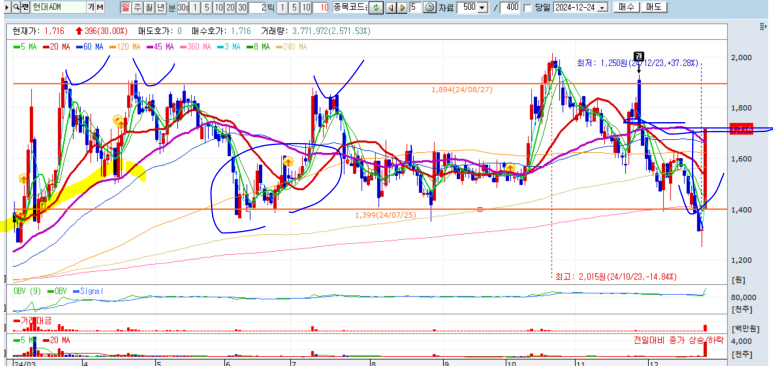Click the 현대ADM stock name input field
Viewport: 773px width, 366px height.
click(59, 7)
